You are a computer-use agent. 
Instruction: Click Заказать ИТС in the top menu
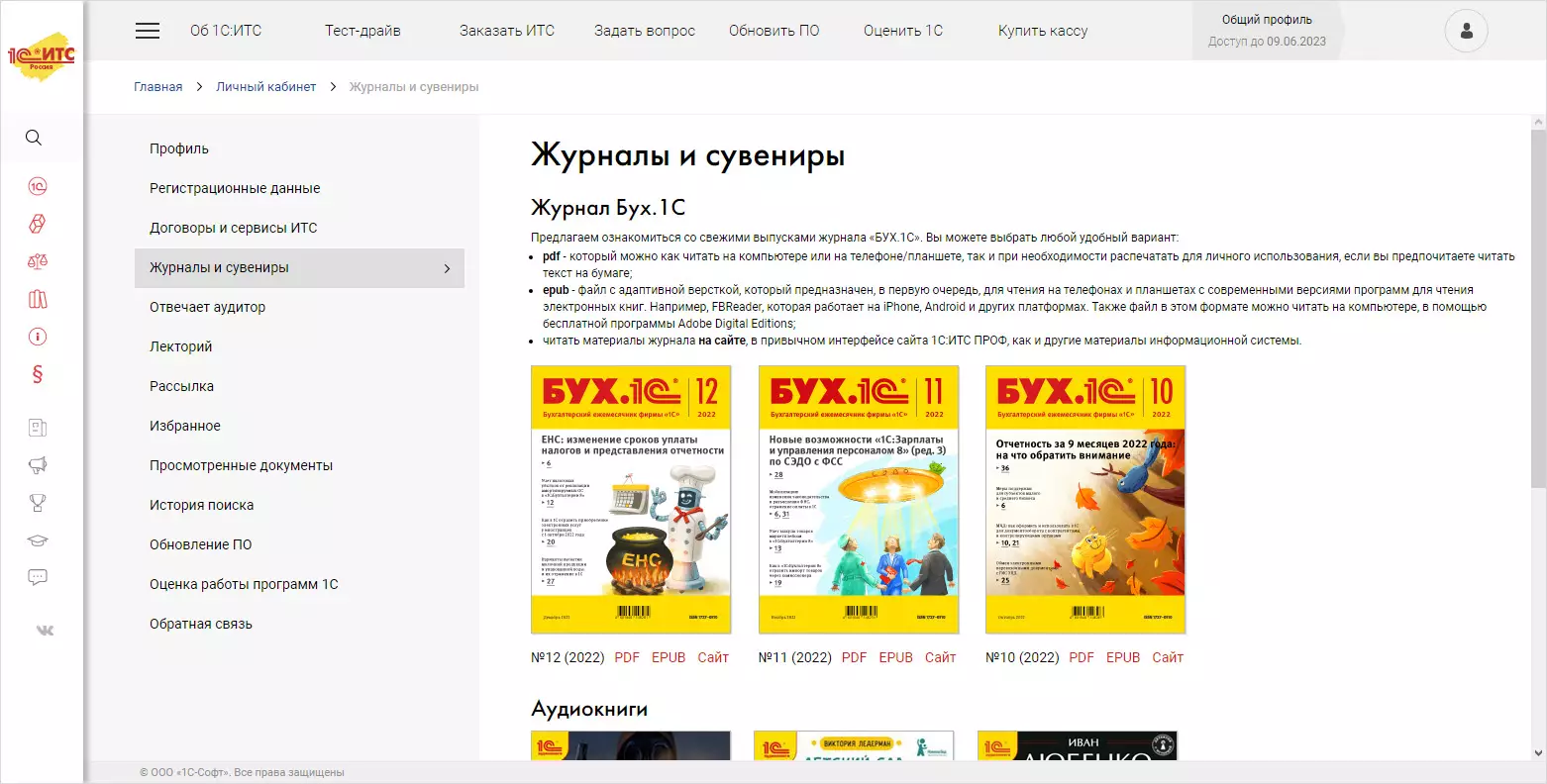(507, 31)
